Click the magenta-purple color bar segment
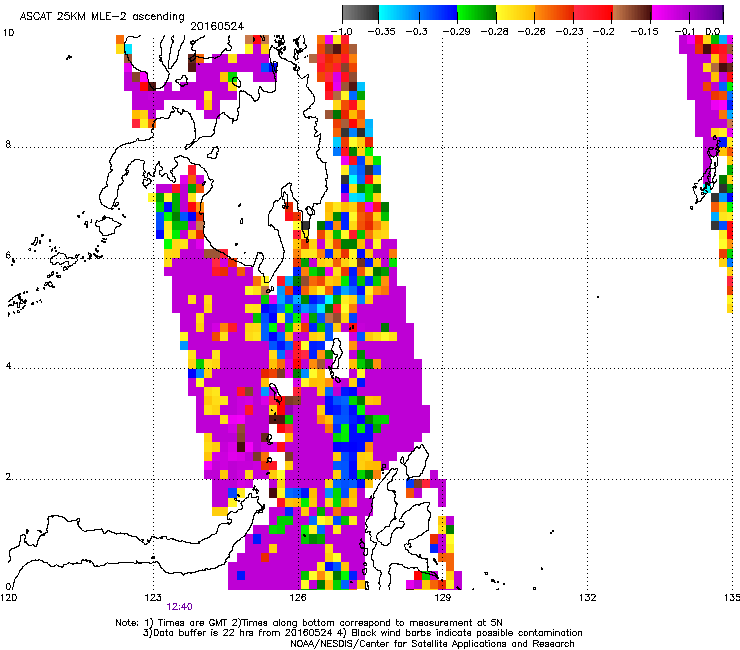740x650 pixels. (x=688, y=12)
